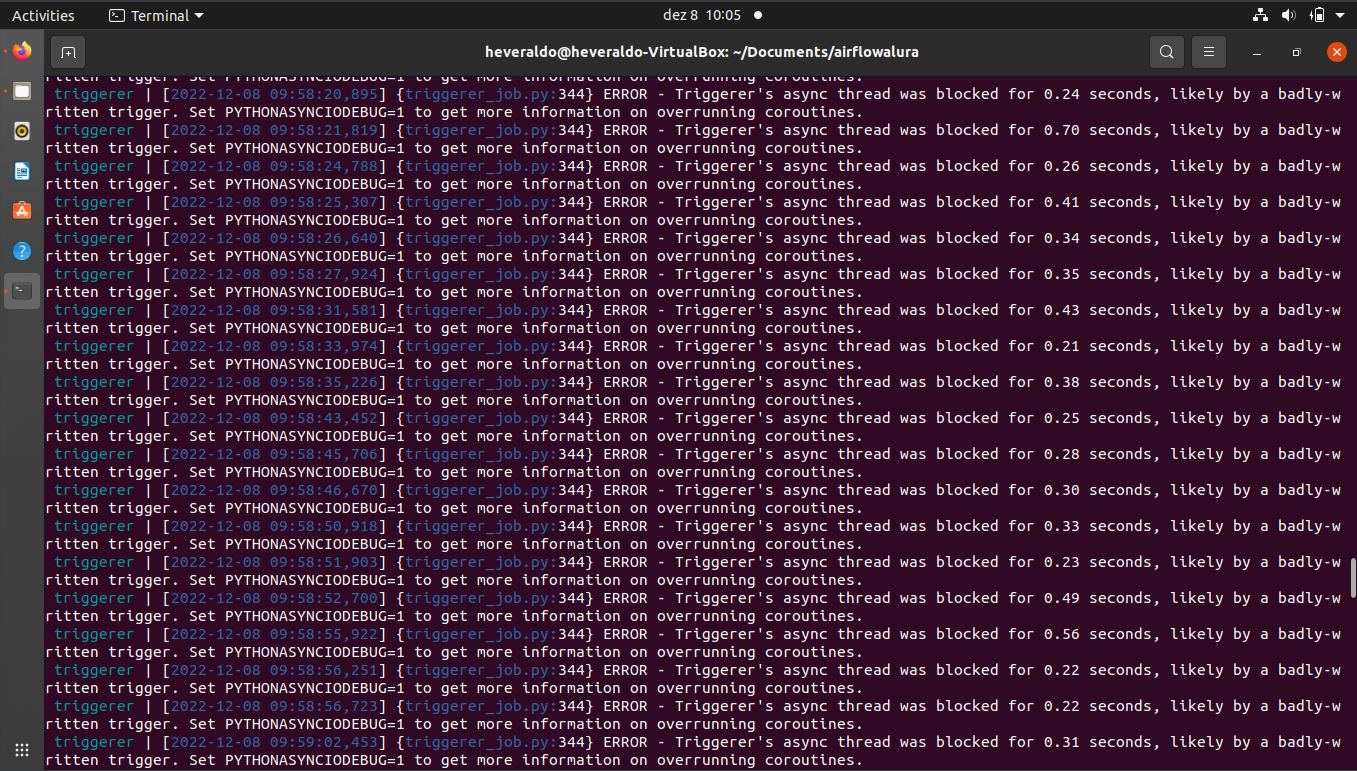
Task: Close the terminal window
Action: point(1337,52)
